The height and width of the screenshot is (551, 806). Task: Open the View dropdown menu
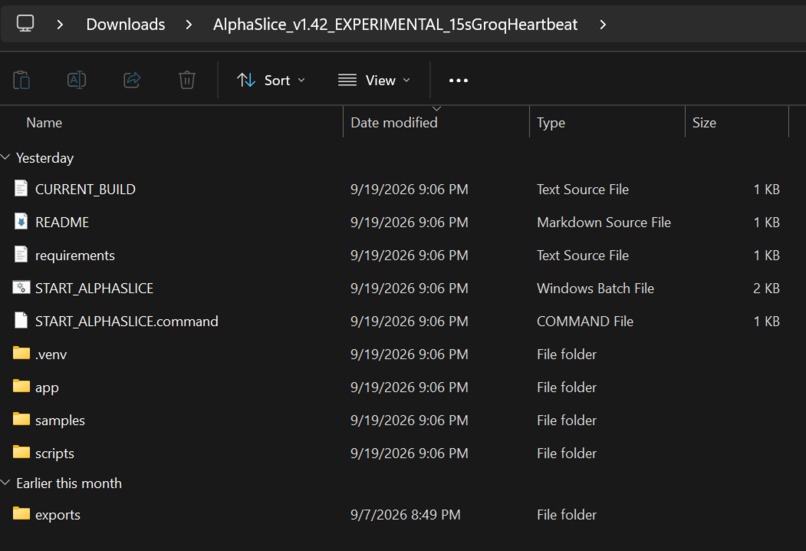pyautogui.click(x=374, y=80)
